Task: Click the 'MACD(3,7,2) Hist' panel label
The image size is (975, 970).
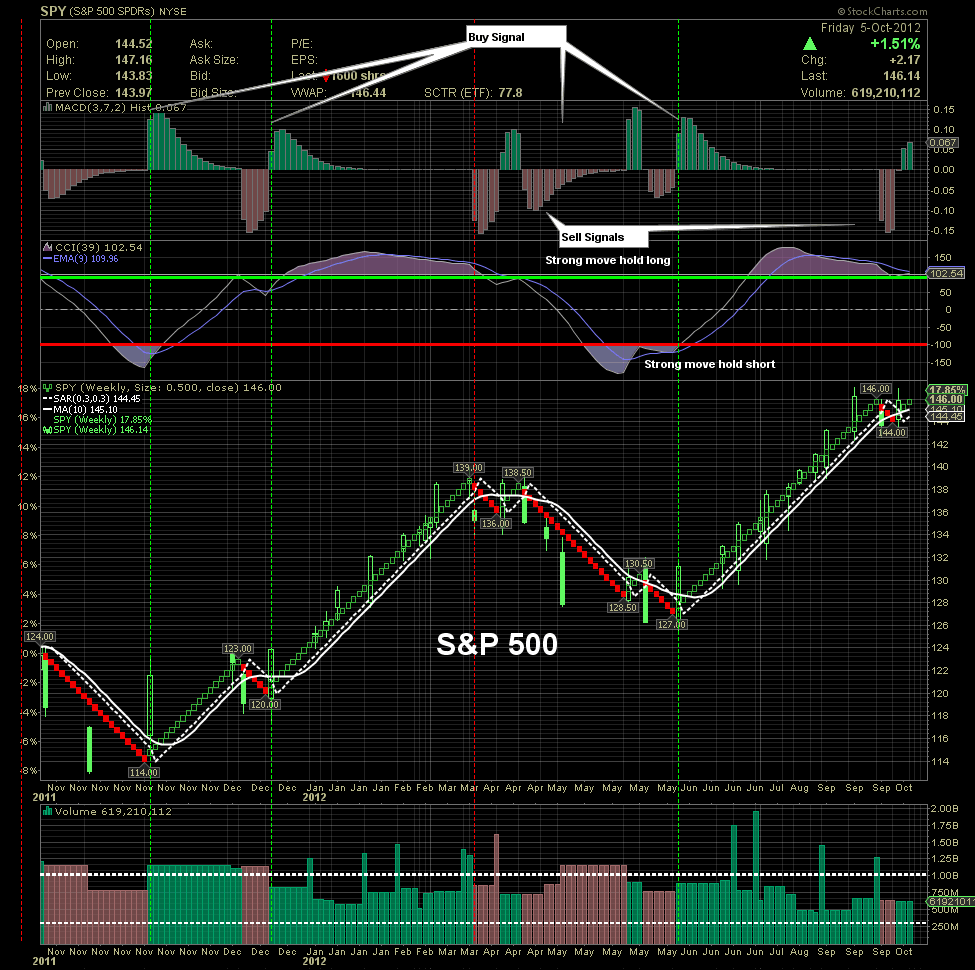Action: (103, 108)
